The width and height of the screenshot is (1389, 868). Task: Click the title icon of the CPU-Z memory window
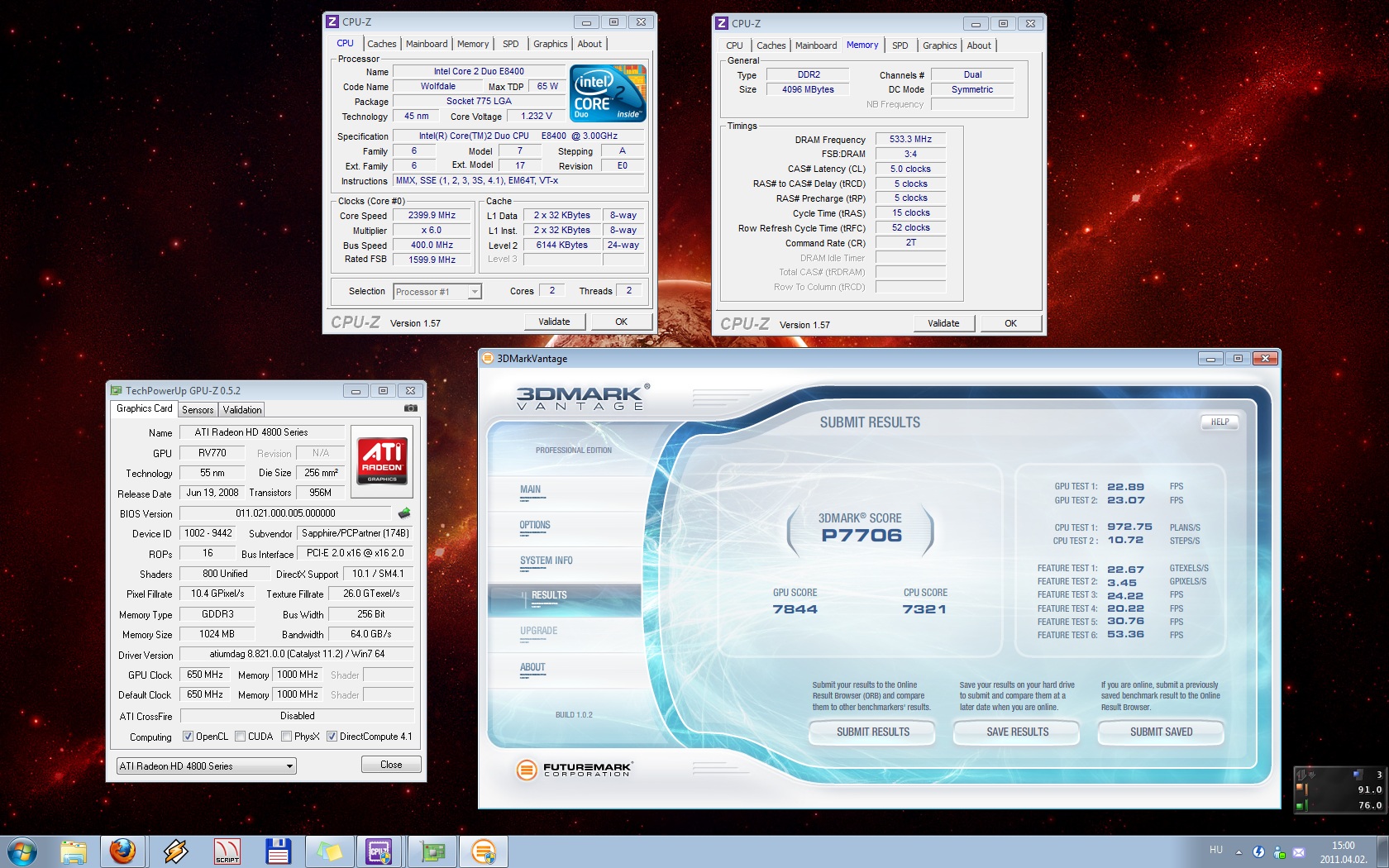point(722,24)
